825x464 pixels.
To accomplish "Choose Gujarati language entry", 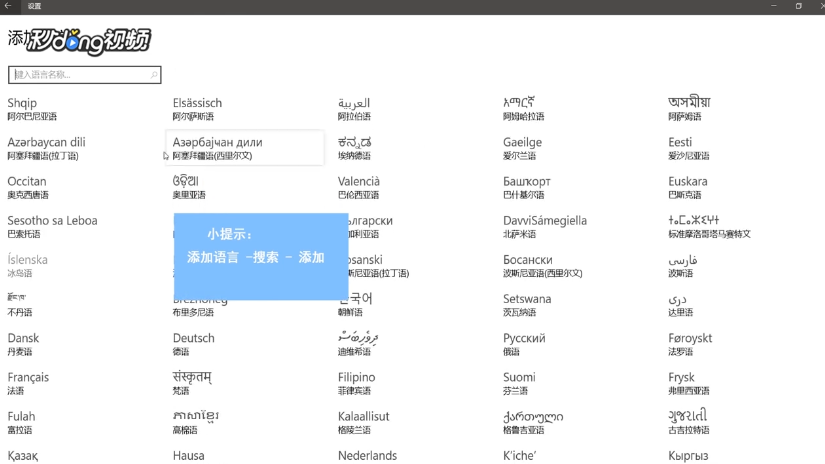I will click(x=689, y=422).
